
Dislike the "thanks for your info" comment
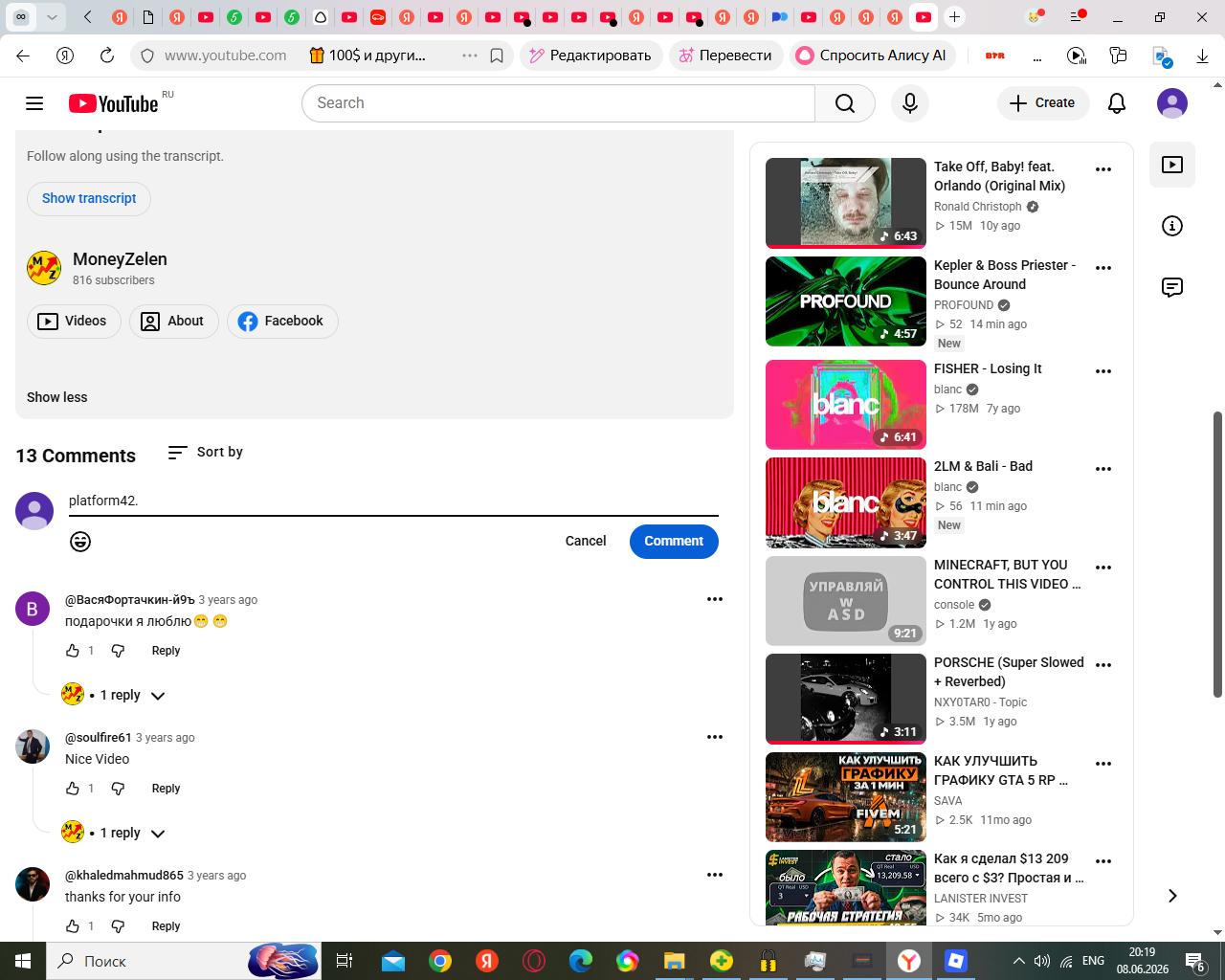point(118,926)
